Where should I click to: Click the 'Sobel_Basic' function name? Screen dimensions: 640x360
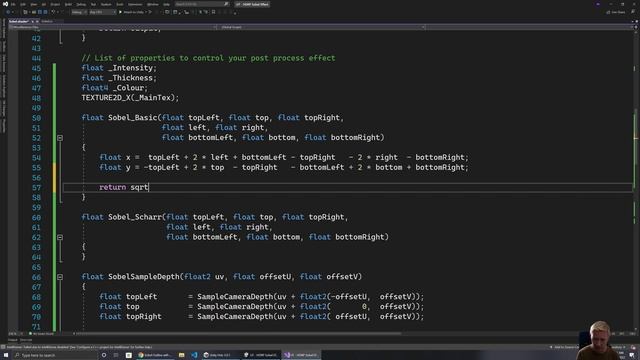click(x=133, y=118)
